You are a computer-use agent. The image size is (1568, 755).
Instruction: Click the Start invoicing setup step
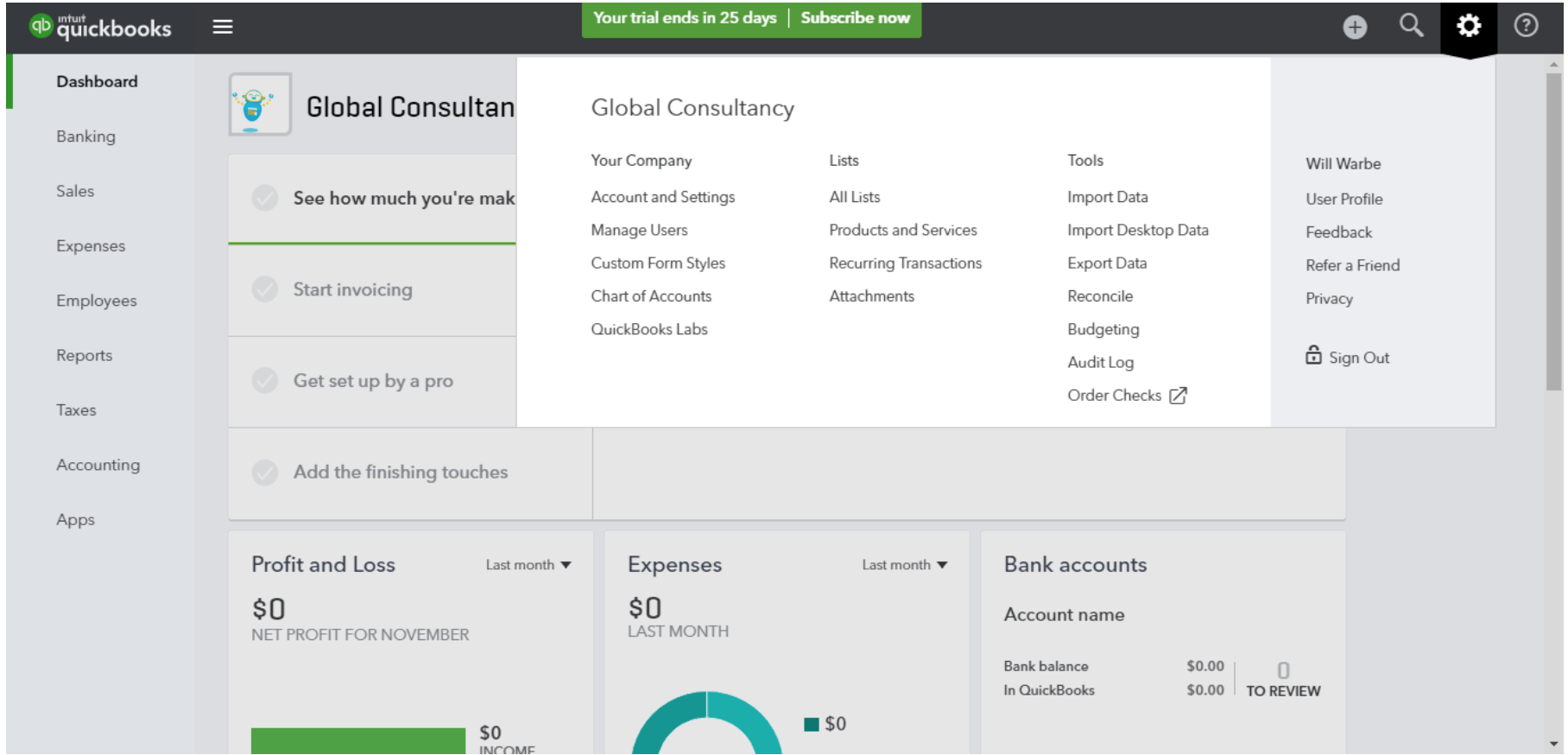(x=372, y=290)
